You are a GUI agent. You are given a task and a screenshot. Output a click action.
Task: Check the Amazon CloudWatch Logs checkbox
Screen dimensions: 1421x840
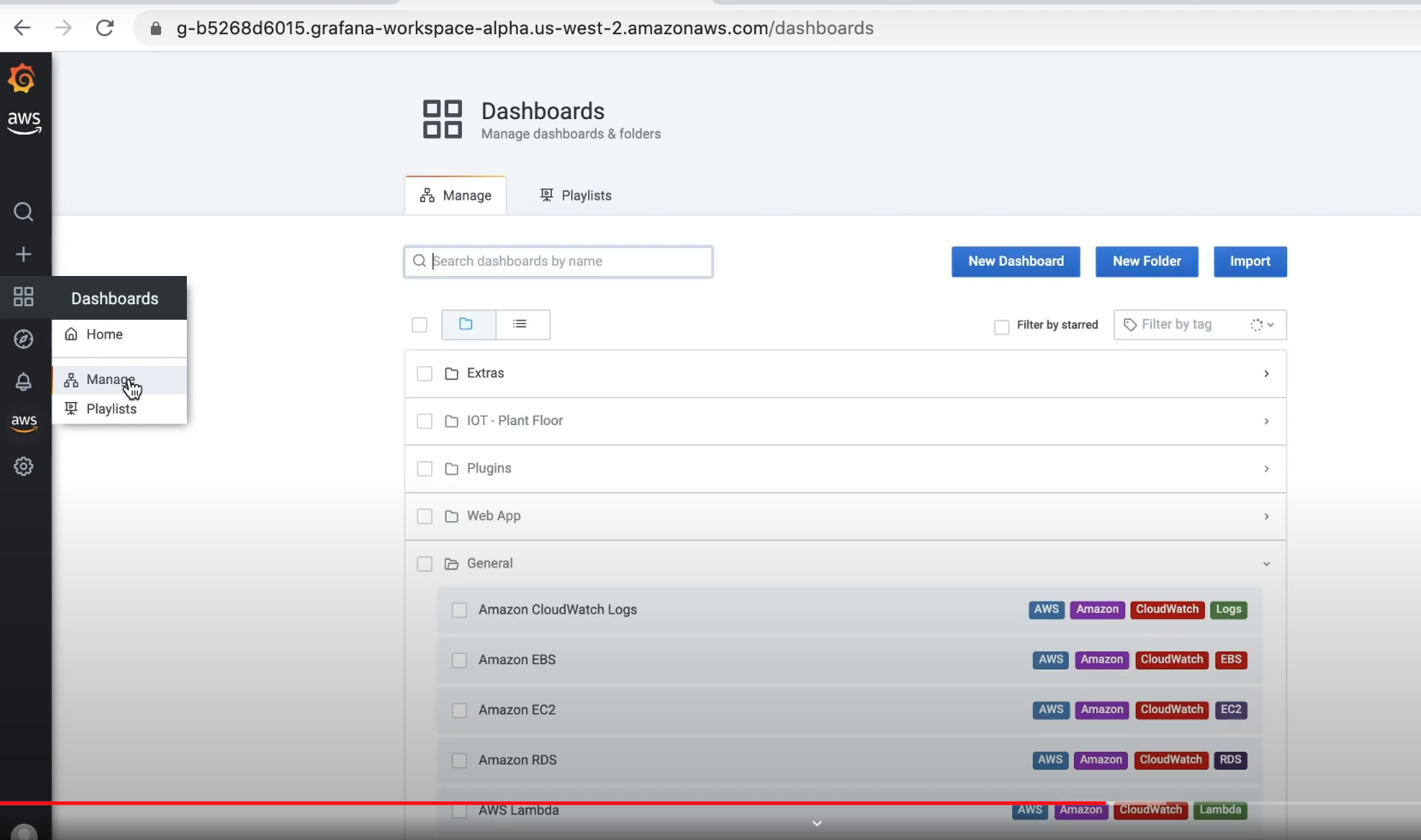pos(459,610)
